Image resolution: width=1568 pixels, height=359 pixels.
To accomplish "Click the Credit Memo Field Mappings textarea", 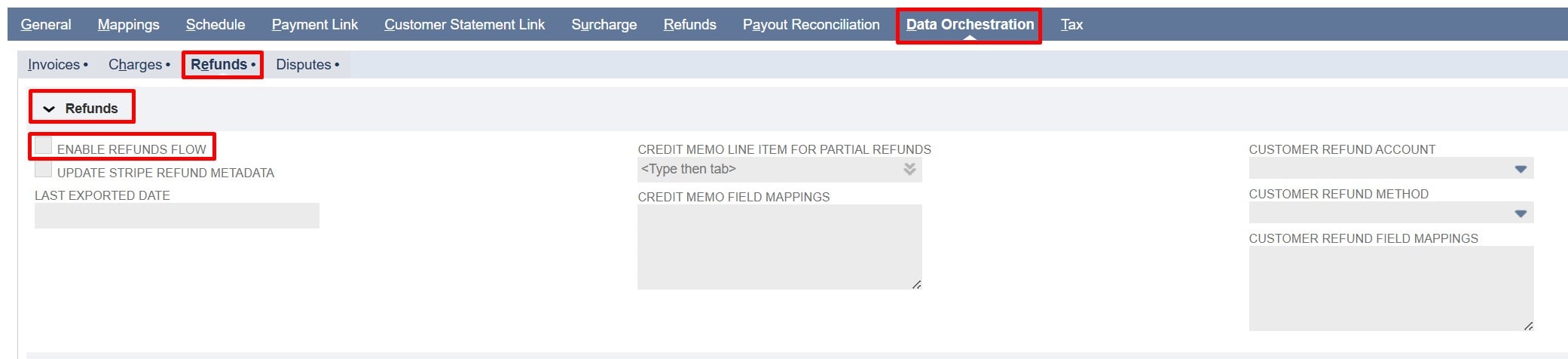I will 779,247.
